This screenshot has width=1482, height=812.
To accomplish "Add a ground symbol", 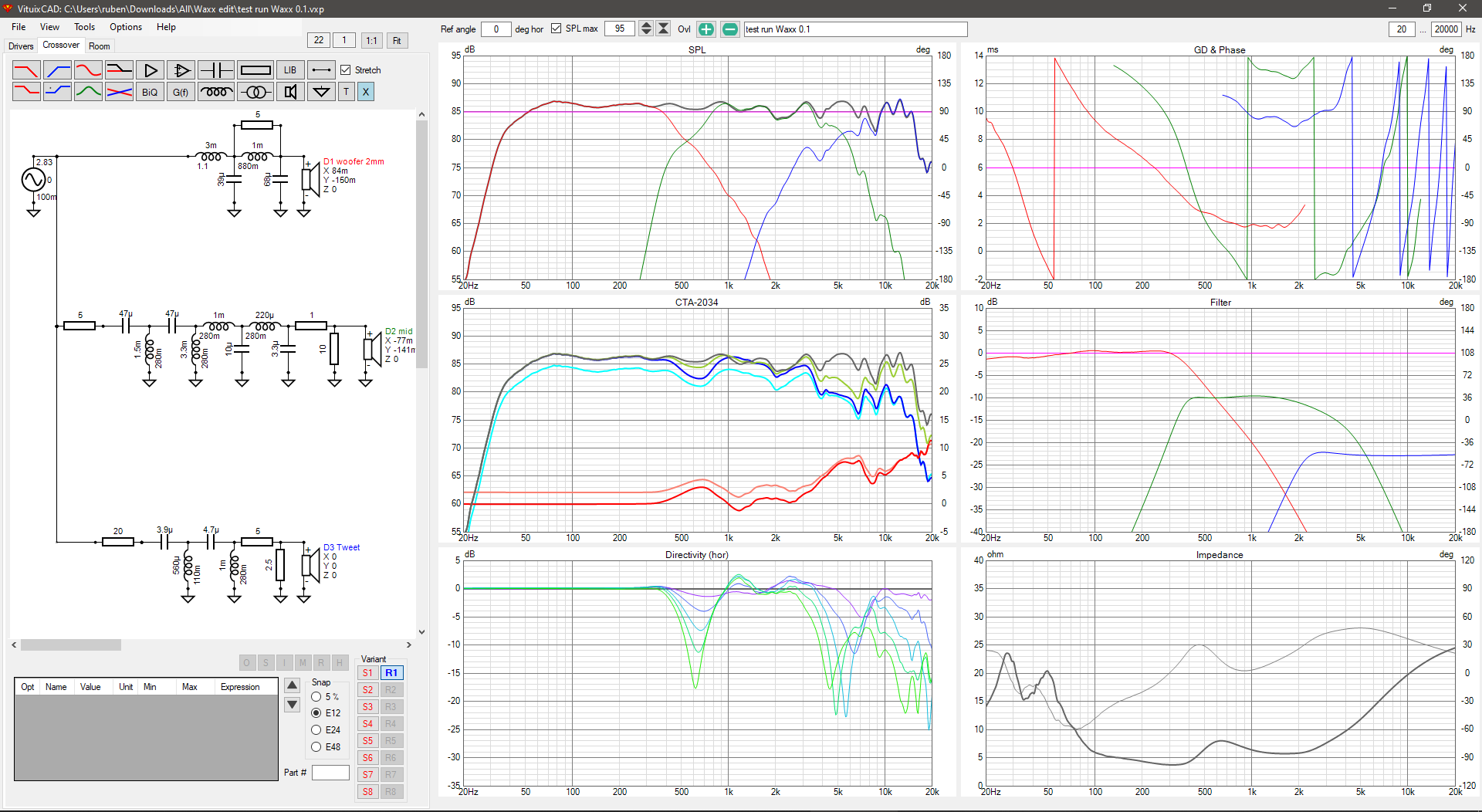I will click(321, 92).
